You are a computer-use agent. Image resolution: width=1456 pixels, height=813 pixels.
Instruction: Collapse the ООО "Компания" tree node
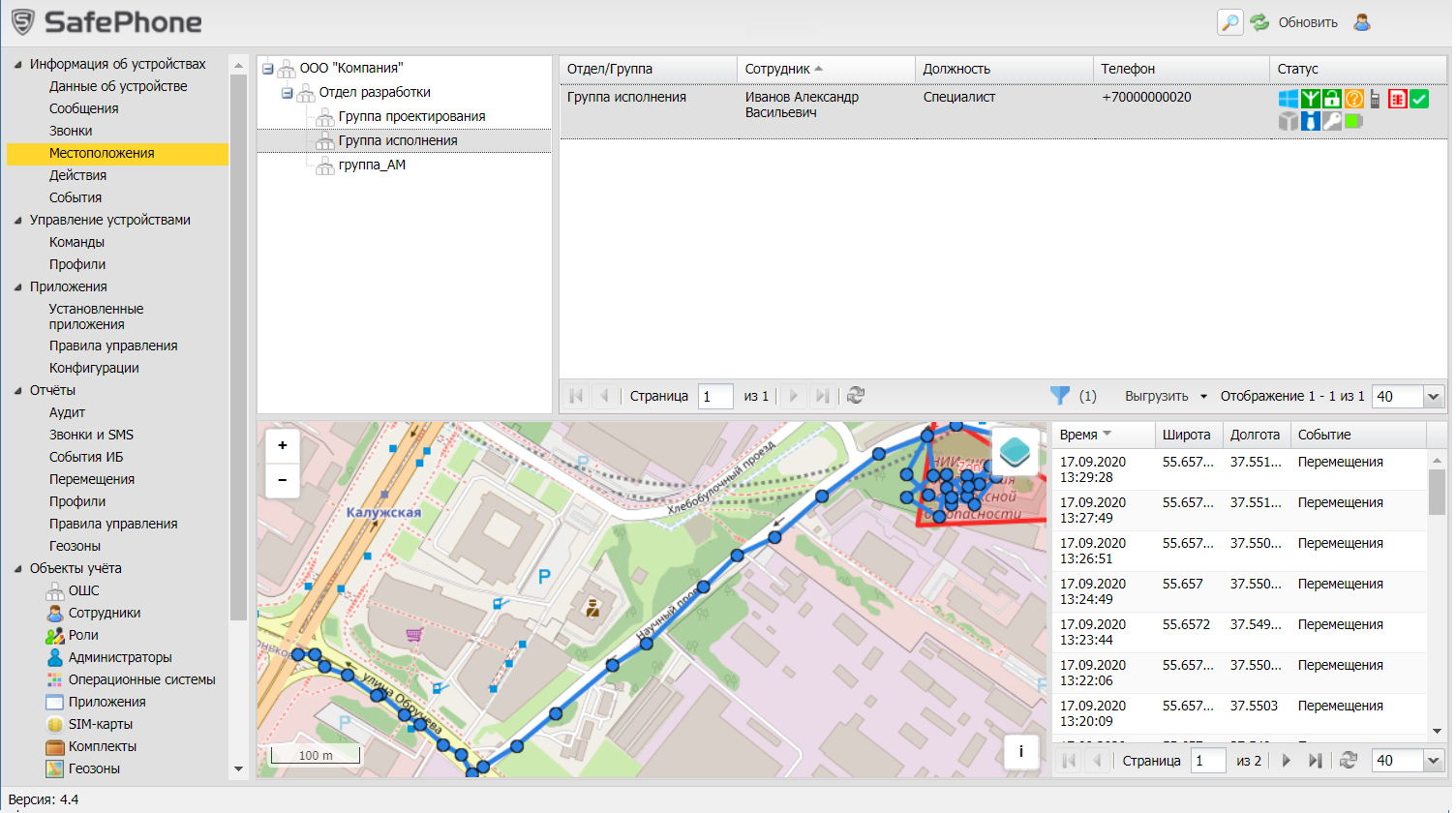click(x=268, y=69)
